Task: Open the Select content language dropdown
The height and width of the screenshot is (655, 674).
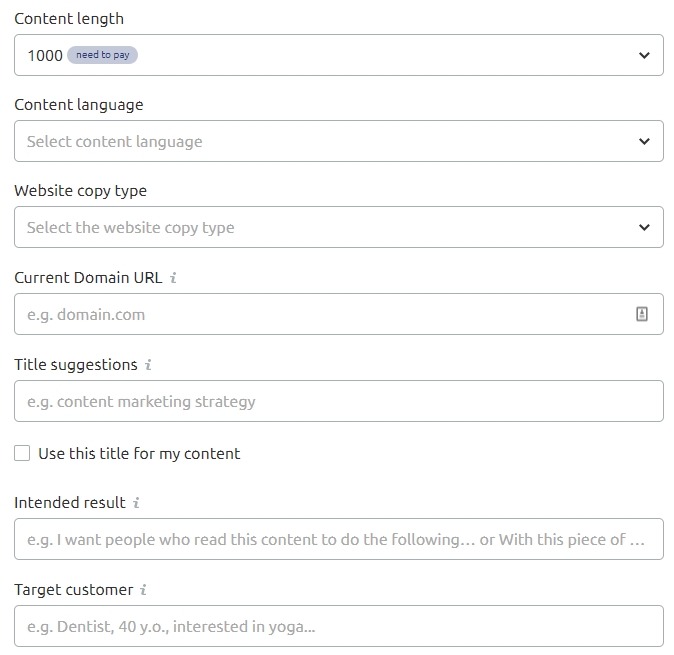Action: tap(339, 141)
